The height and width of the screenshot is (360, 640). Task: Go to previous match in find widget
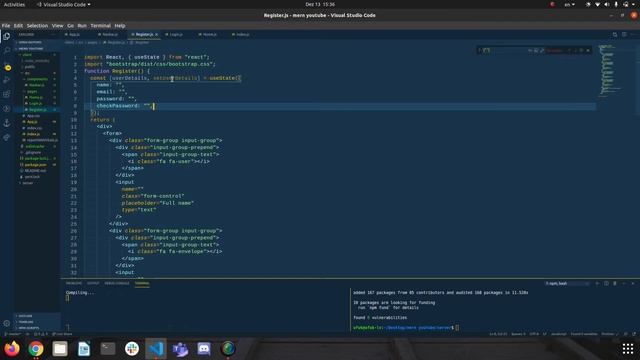569,51
